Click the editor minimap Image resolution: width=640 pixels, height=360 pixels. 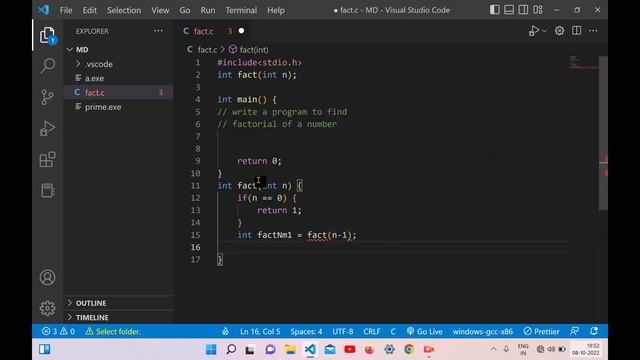click(584, 63)
